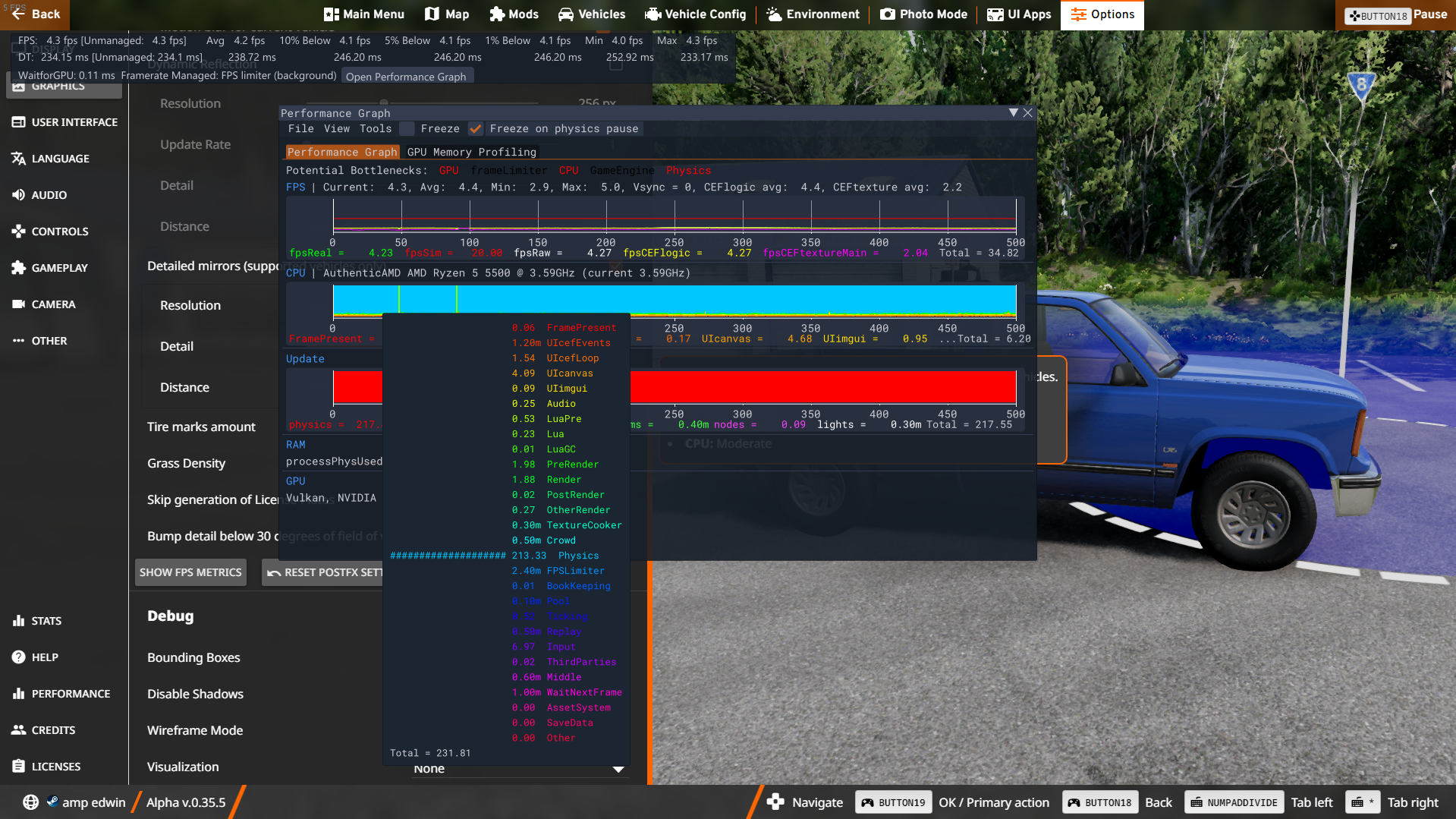The image size is (1456, 819).
Task: Open the Main Menu tab
Action: tap(363, 14)
